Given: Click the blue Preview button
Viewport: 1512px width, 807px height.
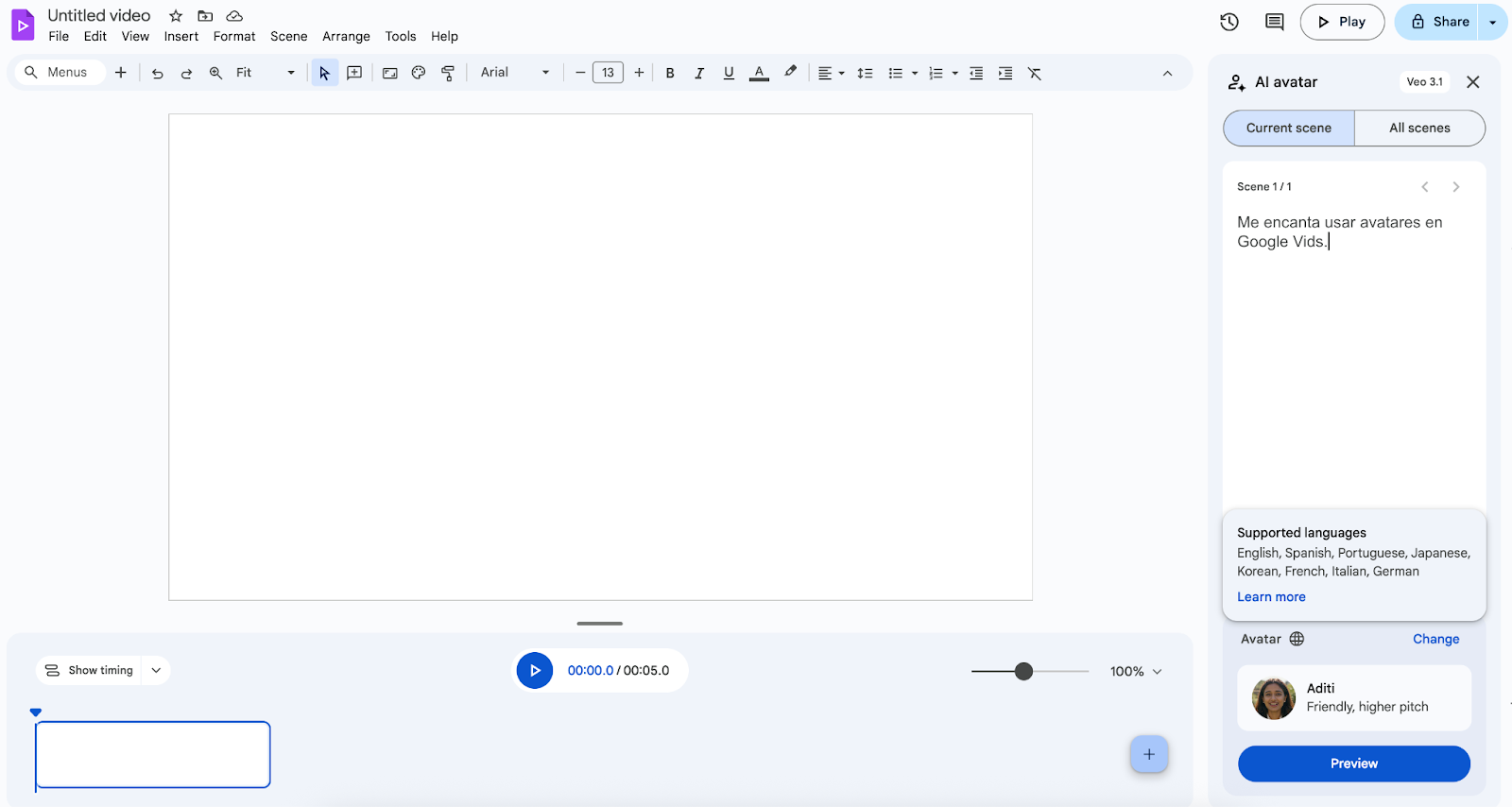Looking at the screenshot, I should [x=1353, y=764].
